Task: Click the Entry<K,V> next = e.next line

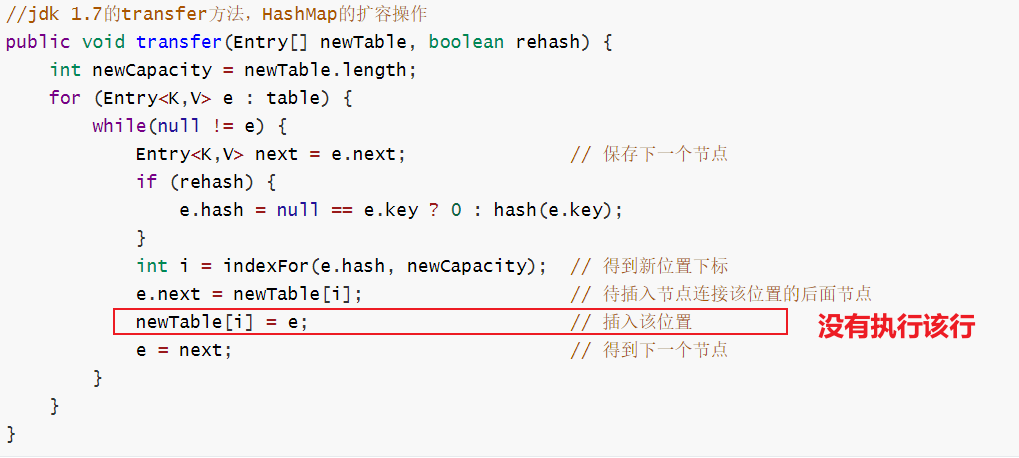Action: [x=270, y=154]
